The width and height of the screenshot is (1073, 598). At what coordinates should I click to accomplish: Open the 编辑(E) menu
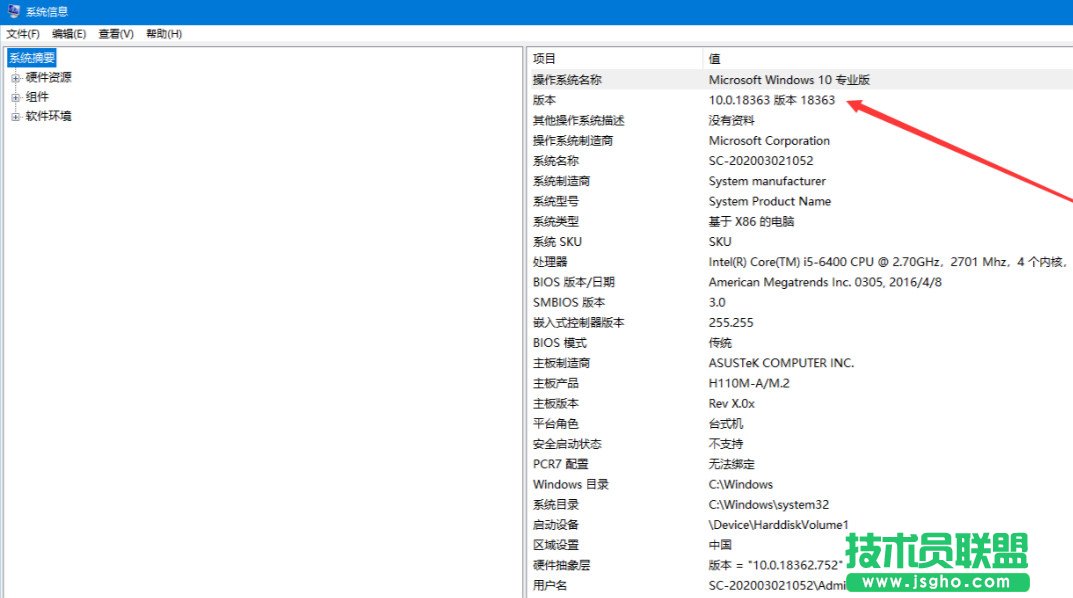click(68, 33)
